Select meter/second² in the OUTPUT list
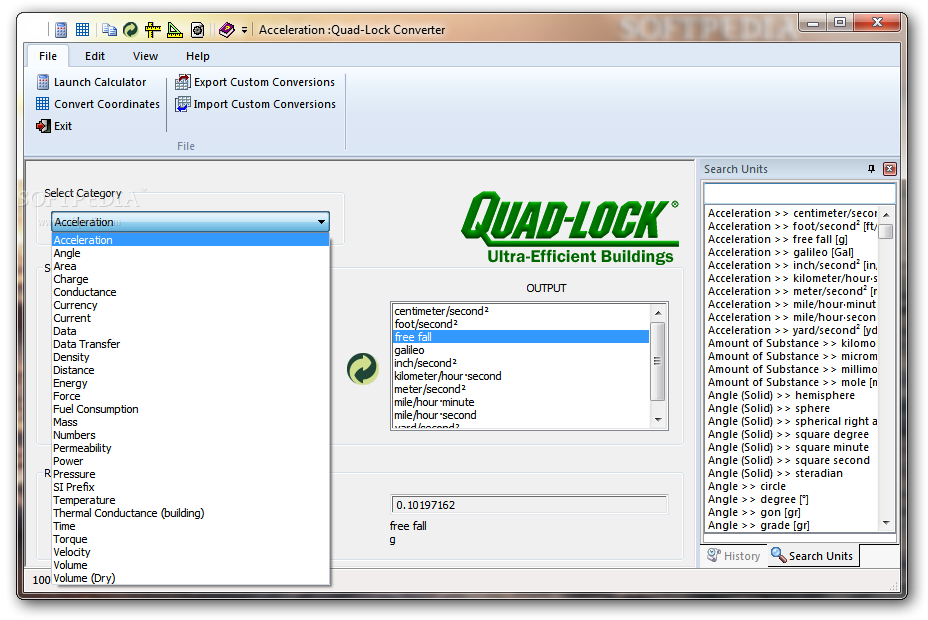Screen dimensions: 928x620 (x=521, y=389)
